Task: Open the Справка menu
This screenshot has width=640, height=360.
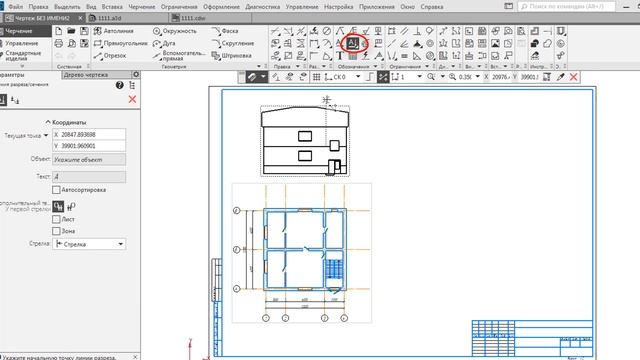Action: (432, 7)
